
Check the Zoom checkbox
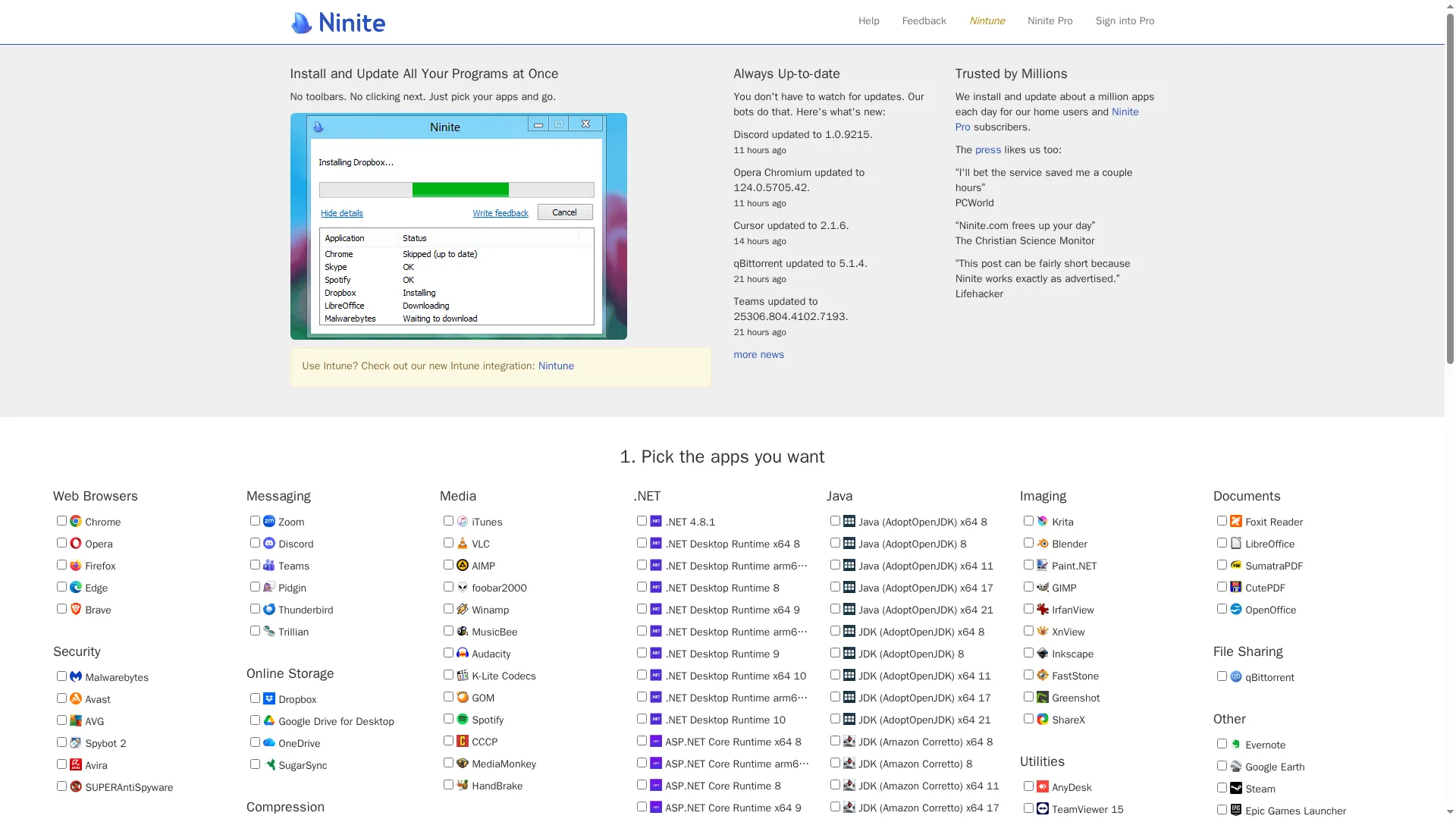point(255,521)
